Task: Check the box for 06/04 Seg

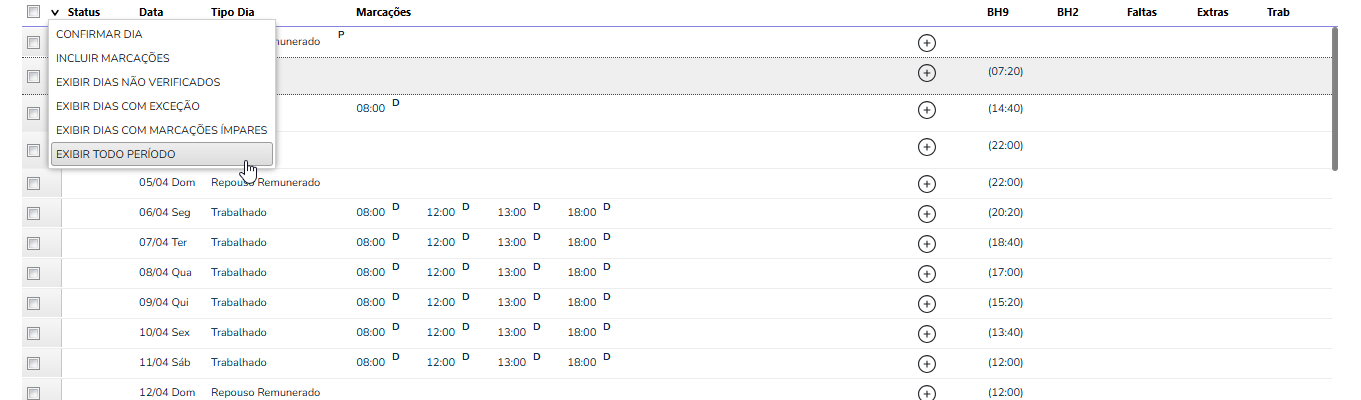Action: tap(33, 213)
